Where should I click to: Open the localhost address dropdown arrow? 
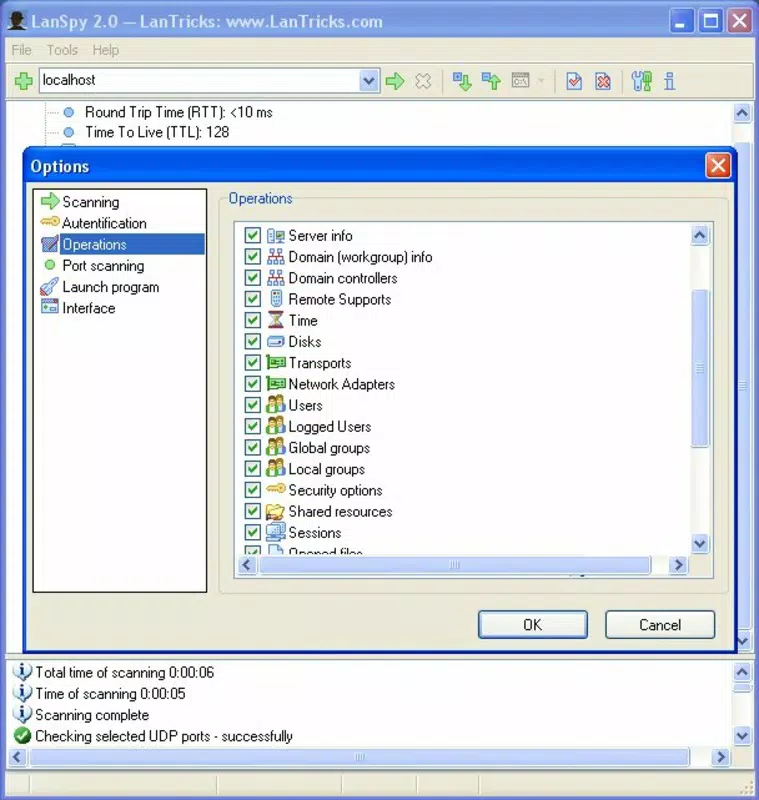[x=368, y=81]
